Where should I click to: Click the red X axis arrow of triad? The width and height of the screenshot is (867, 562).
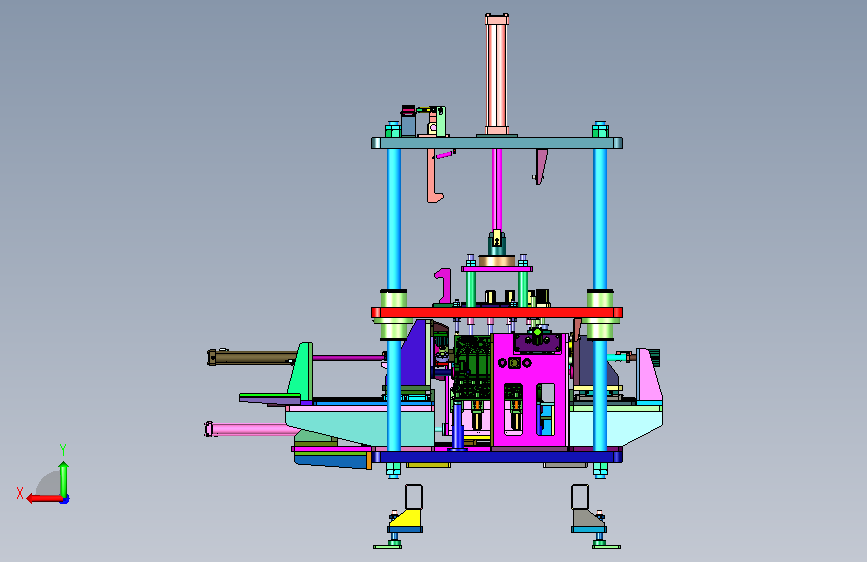[44, 499]
